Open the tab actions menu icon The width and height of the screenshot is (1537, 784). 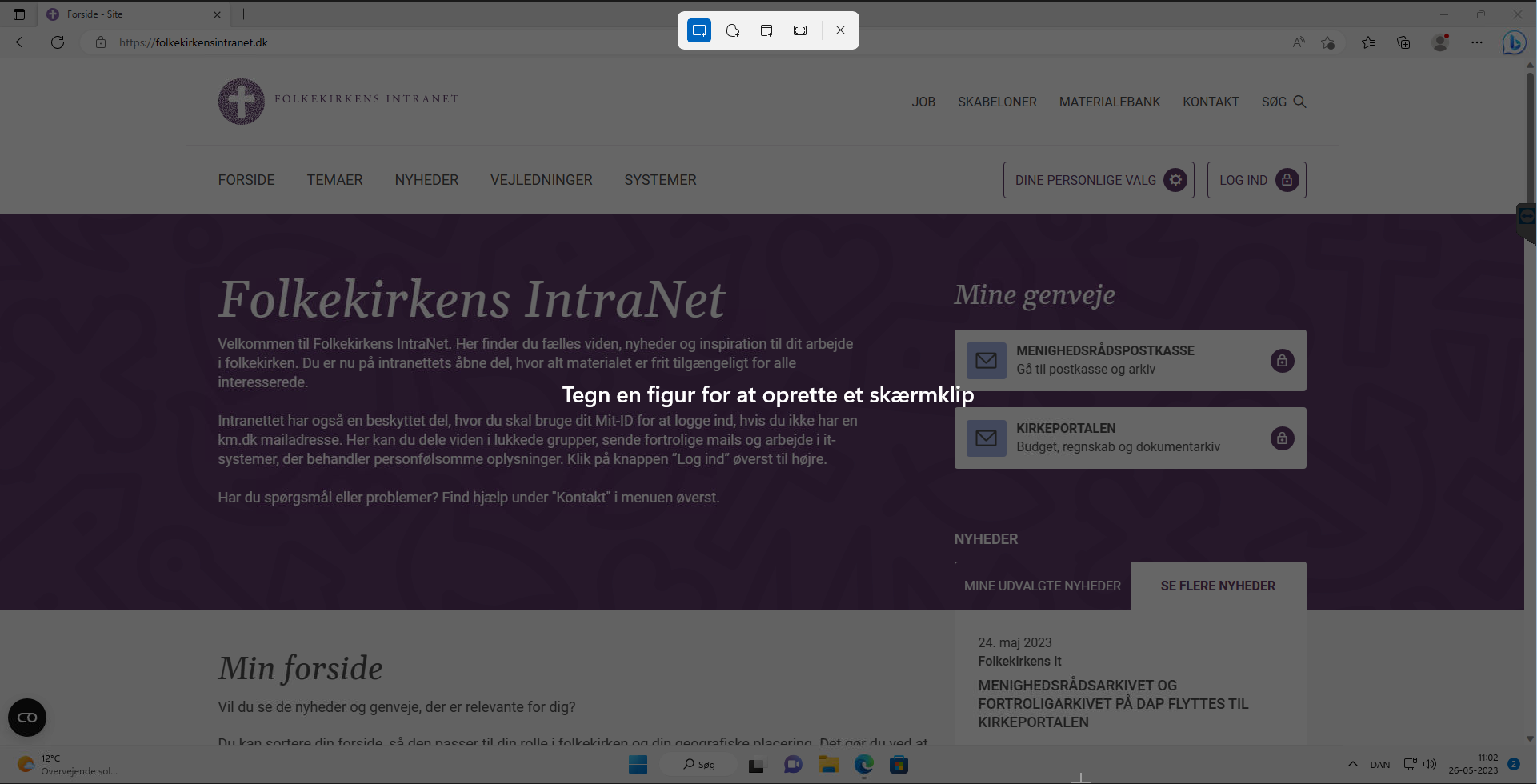point(19,14)
